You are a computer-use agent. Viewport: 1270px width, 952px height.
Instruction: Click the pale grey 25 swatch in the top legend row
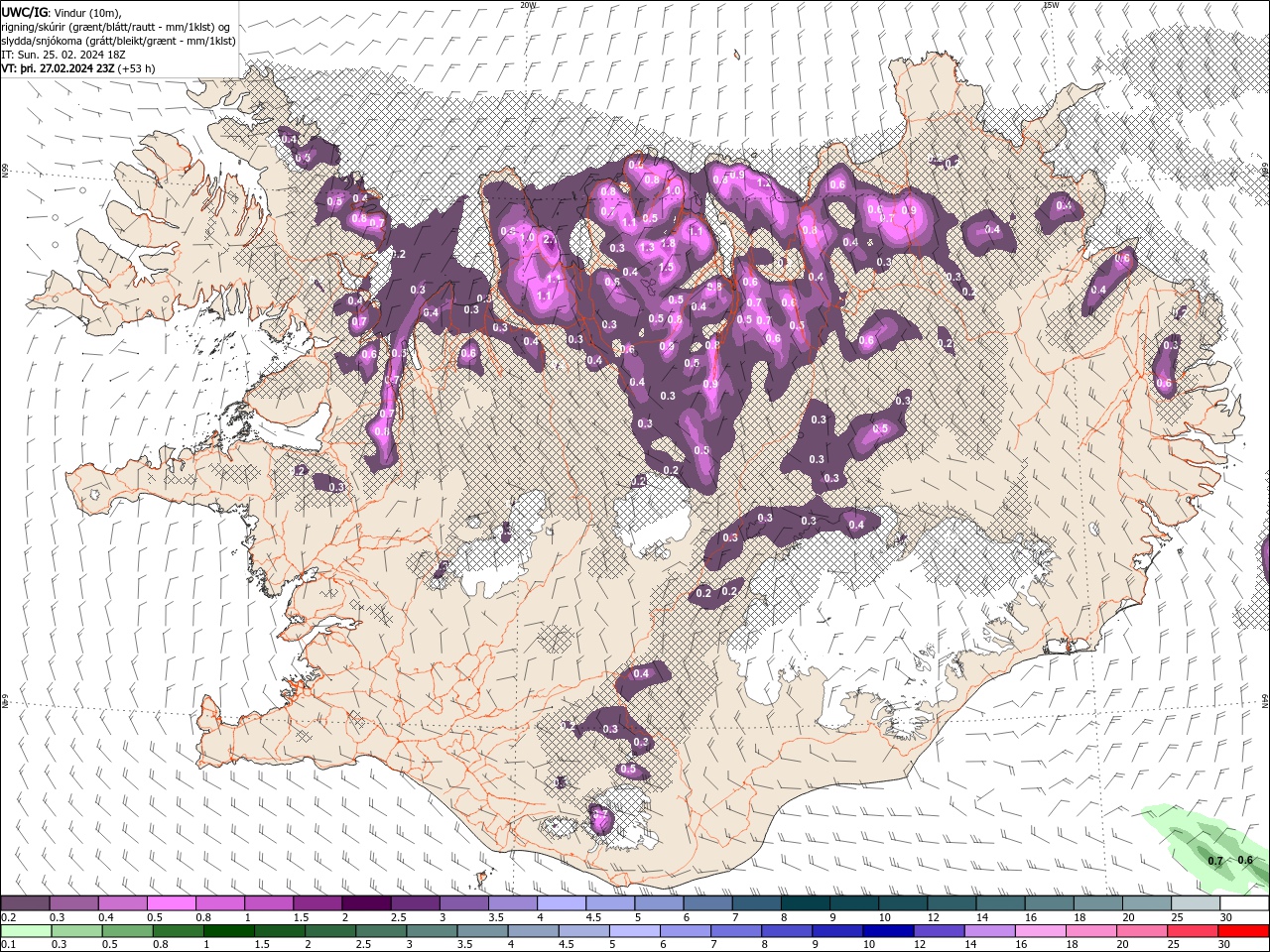pyautogui.click(x=1197, y=903)
